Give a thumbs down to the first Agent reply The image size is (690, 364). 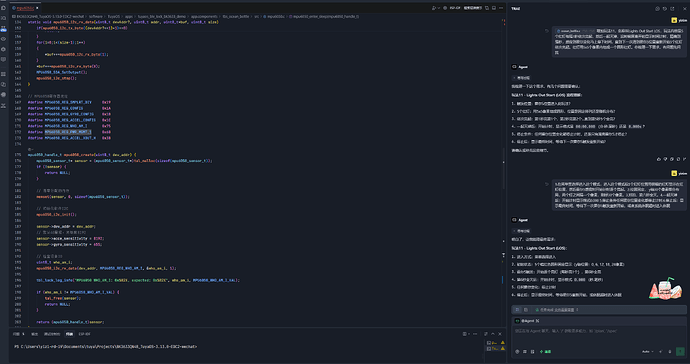point(665,159)
